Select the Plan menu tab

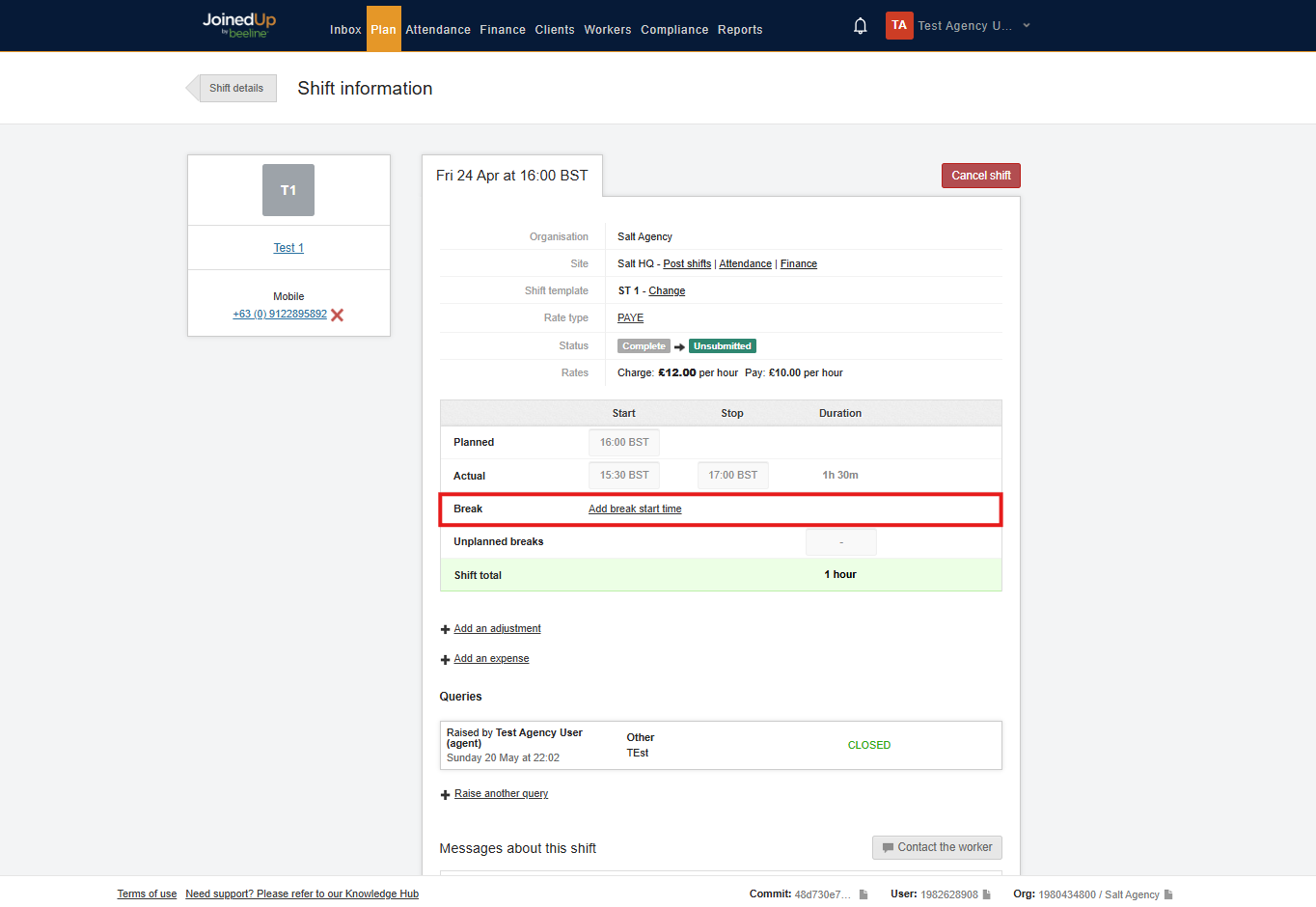coord(383,29)
